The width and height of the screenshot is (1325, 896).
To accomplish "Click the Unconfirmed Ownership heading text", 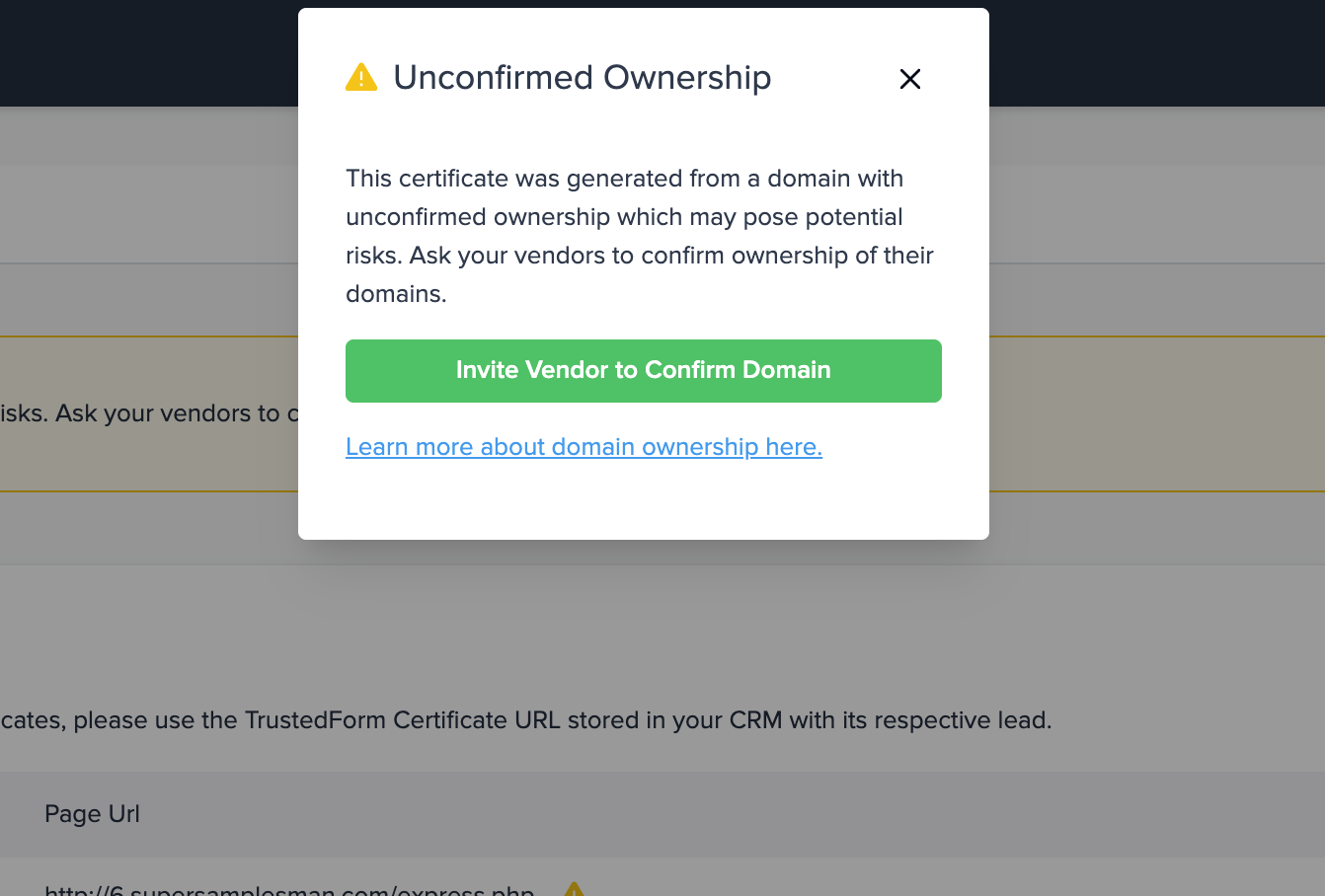I will coord(583,77).
